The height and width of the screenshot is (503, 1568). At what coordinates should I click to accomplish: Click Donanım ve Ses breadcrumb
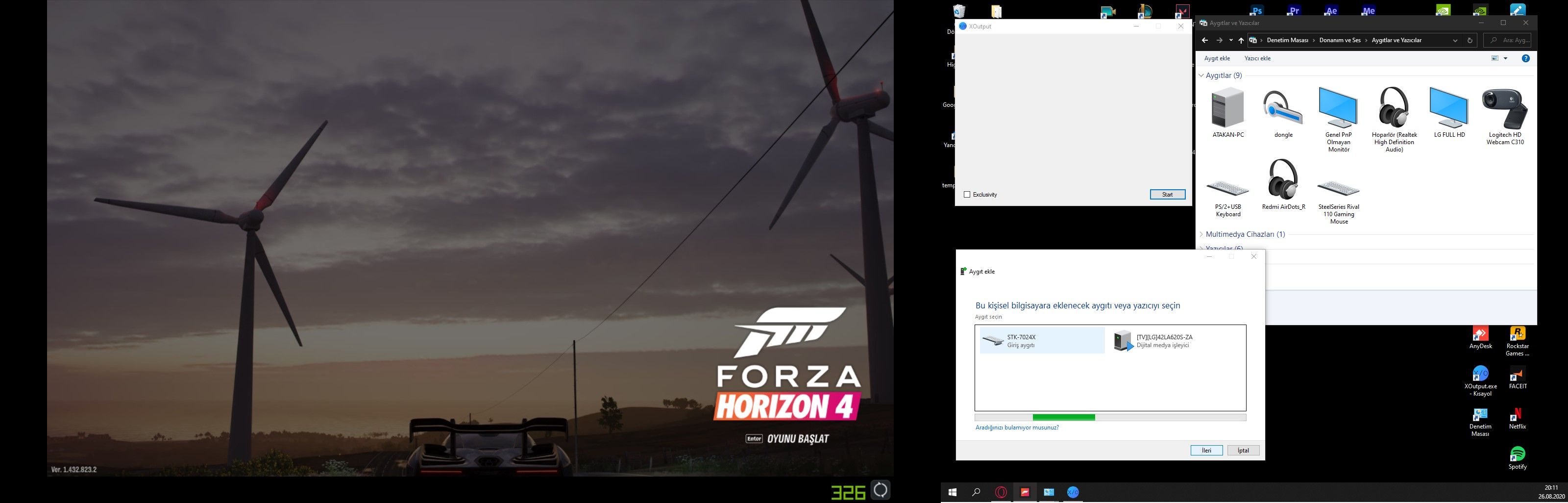1340,40
